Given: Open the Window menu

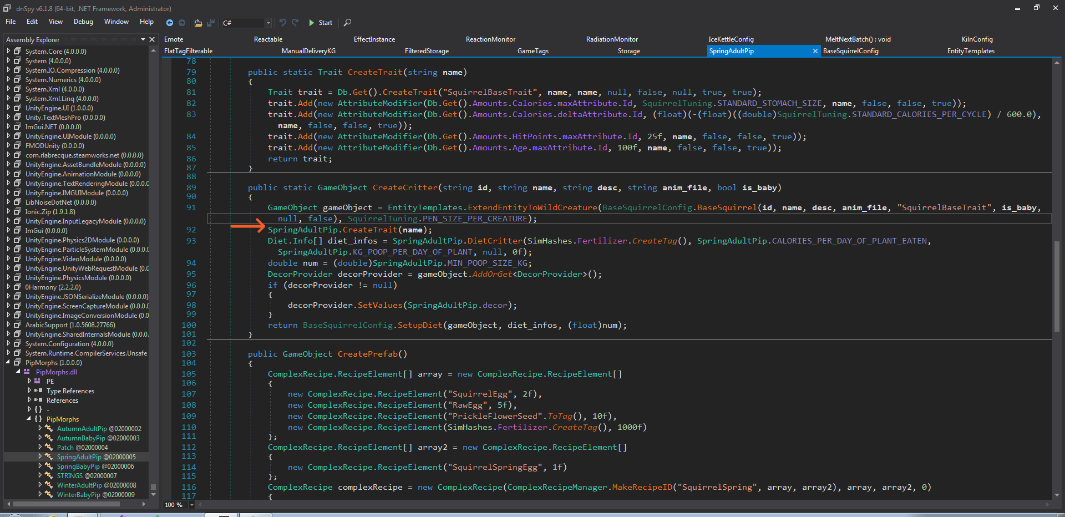Looking at the screenshot, I should pos(116,21).
